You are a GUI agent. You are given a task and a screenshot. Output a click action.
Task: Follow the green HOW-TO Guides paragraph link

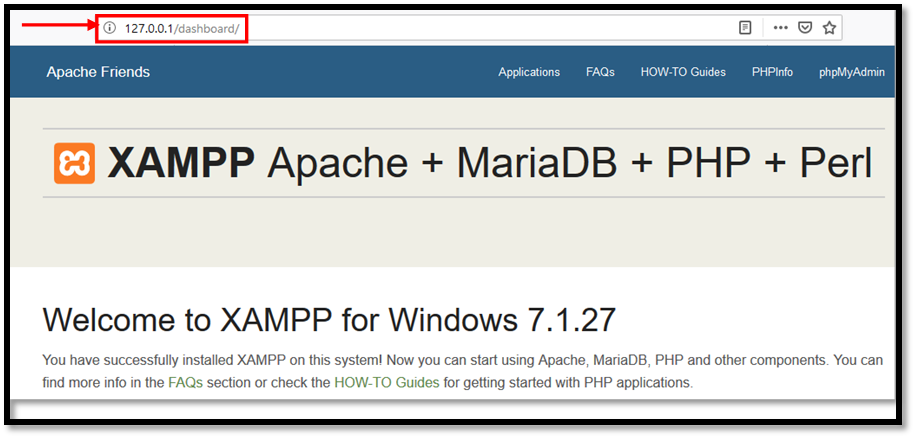[386, 382]
